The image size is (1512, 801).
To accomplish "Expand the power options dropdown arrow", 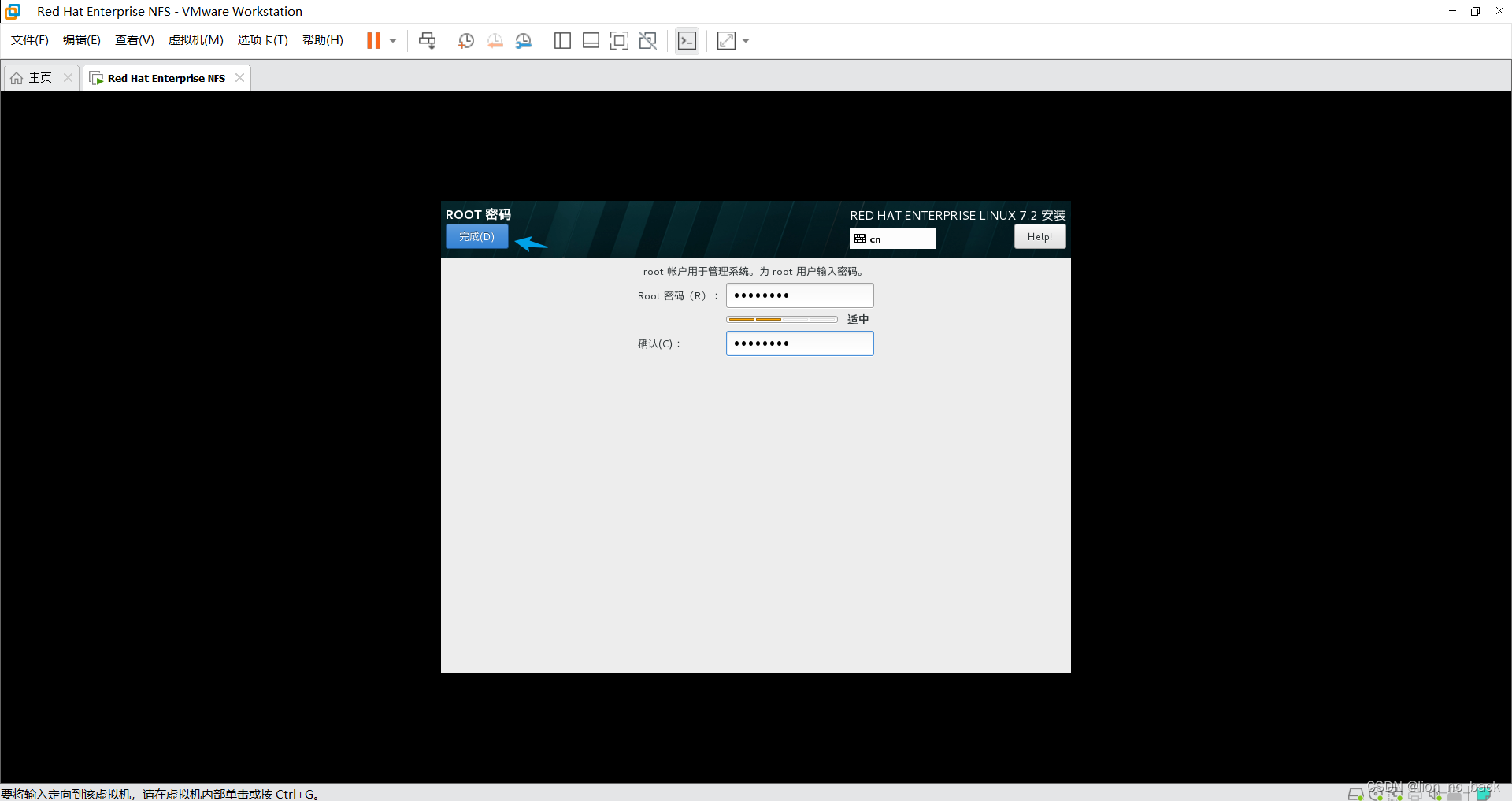I will pyautogui.click(x=393, y=41).
